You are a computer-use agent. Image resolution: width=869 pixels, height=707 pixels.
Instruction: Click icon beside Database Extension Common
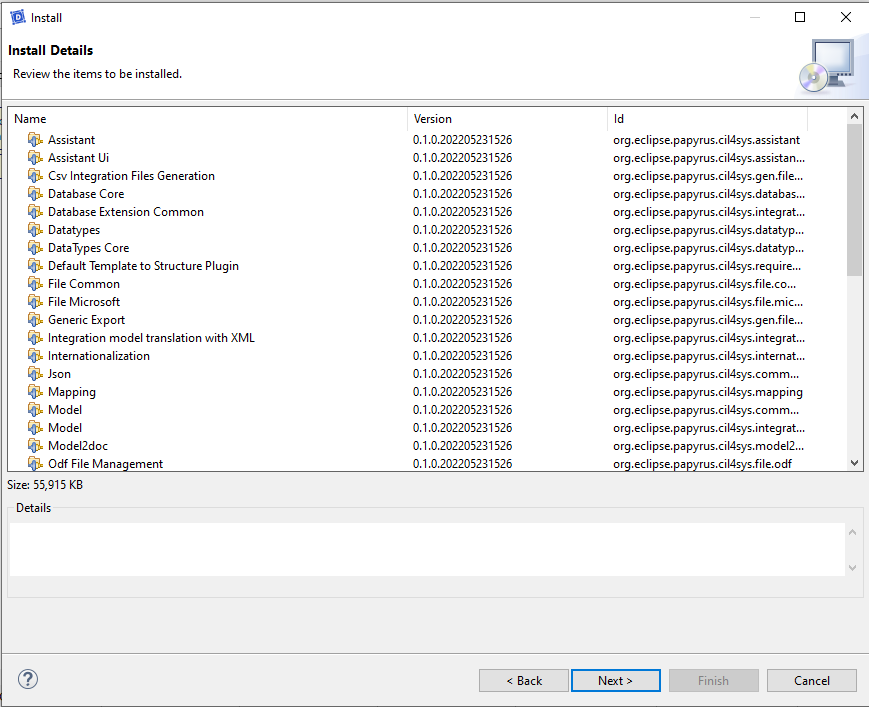point(35,212)
